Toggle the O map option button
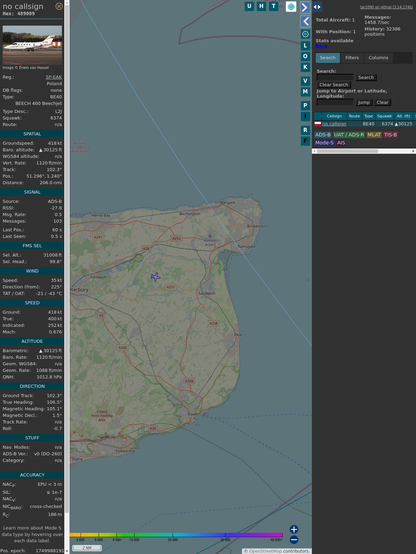 point(305,56)
